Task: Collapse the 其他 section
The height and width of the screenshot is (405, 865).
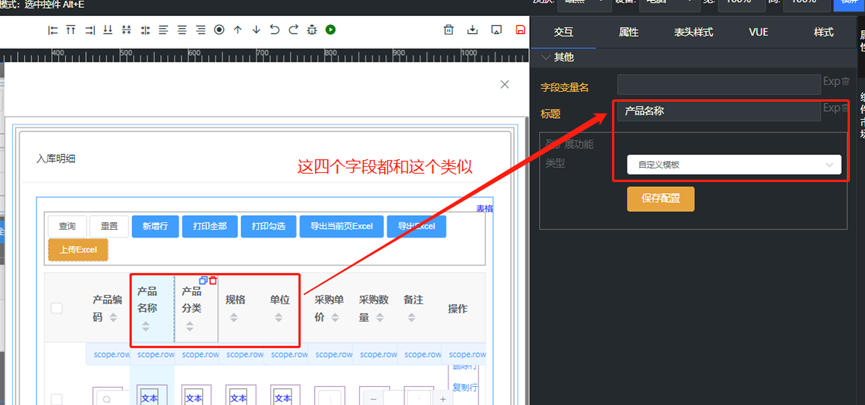Action: (x=546, y=57)
